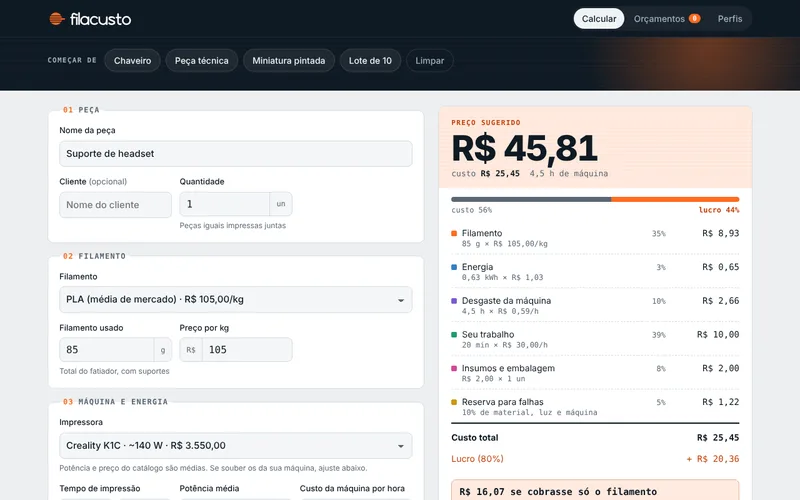Click the 'g' unit suffix of Filamento usado
The height and width of the screenshot is (500, 800).
pos(163,350)
